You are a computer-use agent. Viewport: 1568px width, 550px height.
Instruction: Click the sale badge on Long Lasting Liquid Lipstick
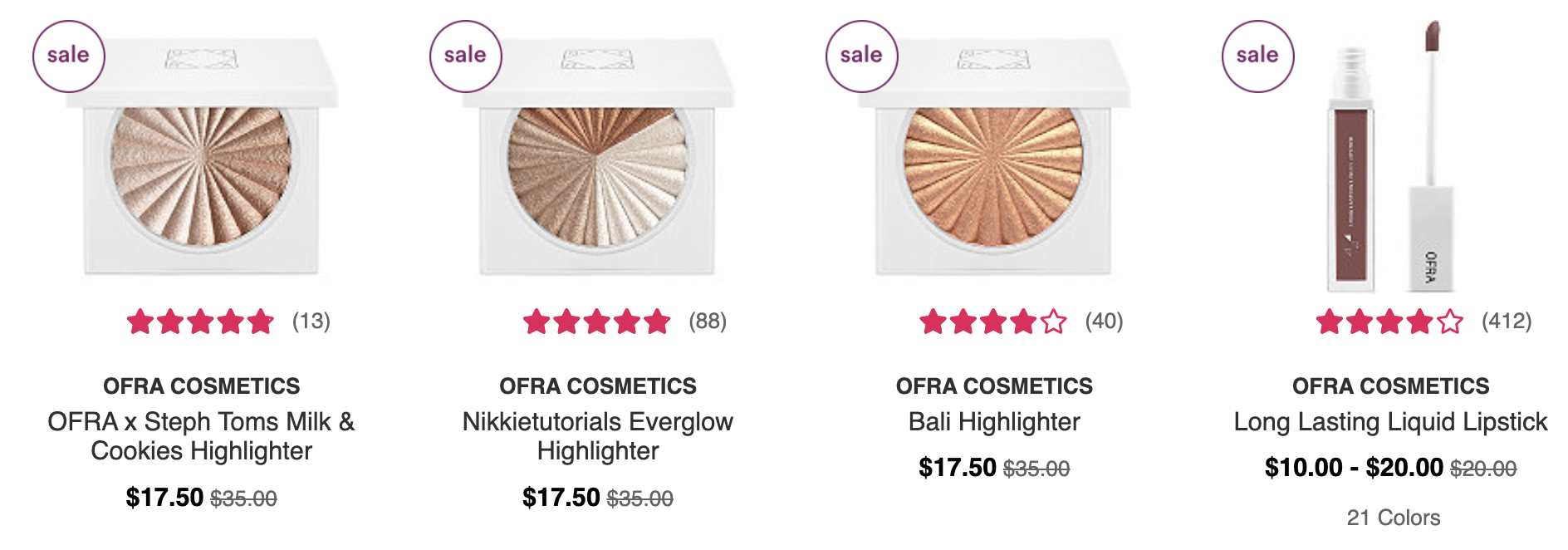(1257, 56)
